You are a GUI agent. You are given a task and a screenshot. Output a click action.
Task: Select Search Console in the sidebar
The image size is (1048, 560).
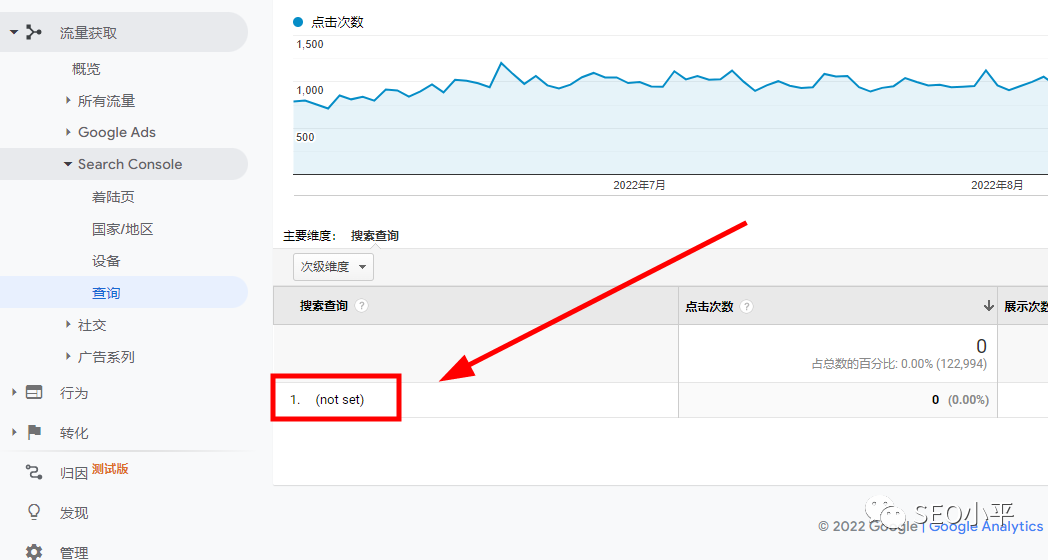pos(130,164)
